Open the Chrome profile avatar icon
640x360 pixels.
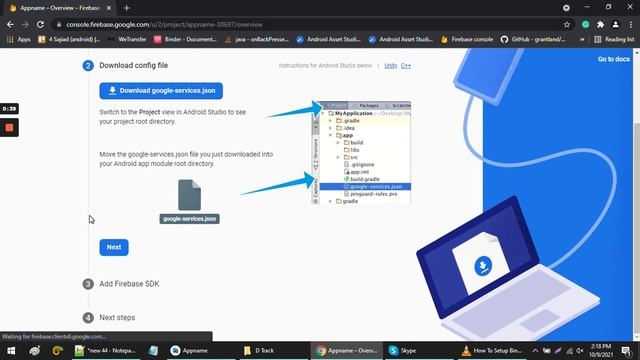tap(616, 24)
